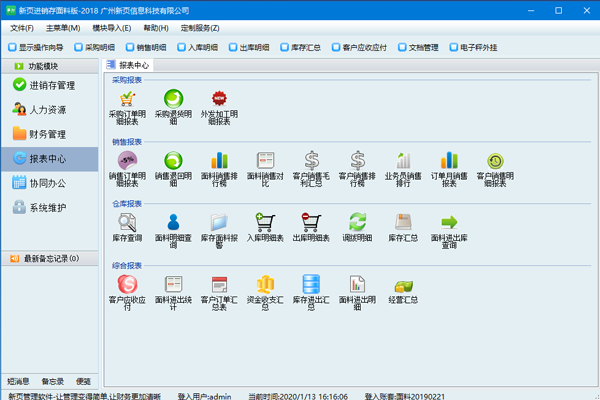
Task: Click 显示操作向导 in toolbar
Action: [36, 47]
